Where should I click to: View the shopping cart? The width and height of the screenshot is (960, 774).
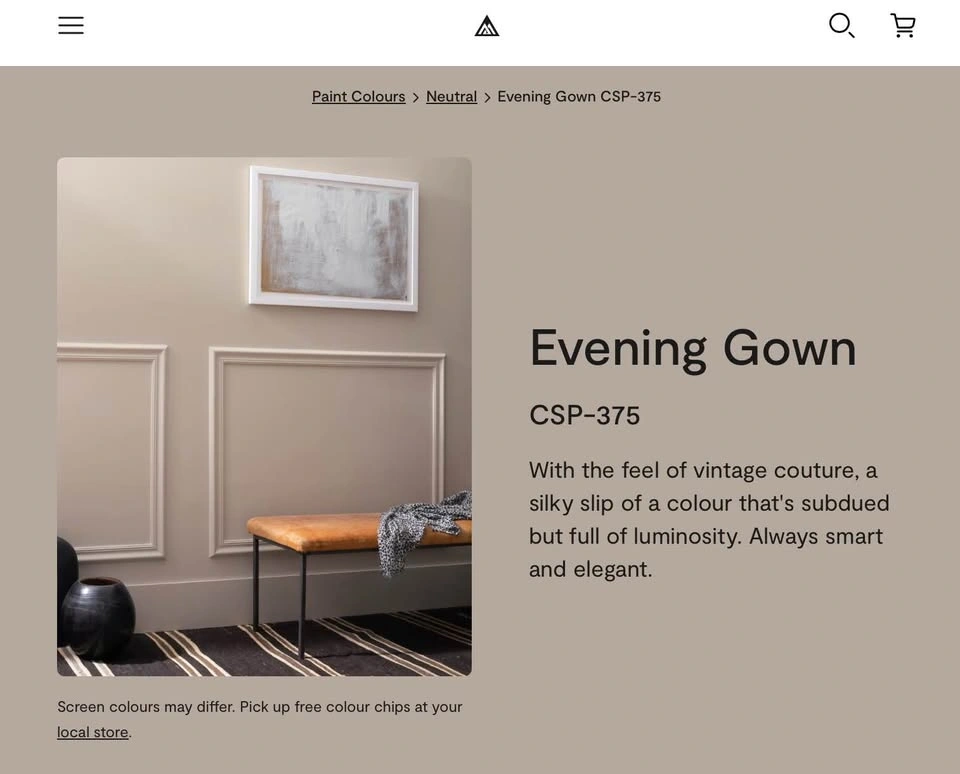click(903, 26)
